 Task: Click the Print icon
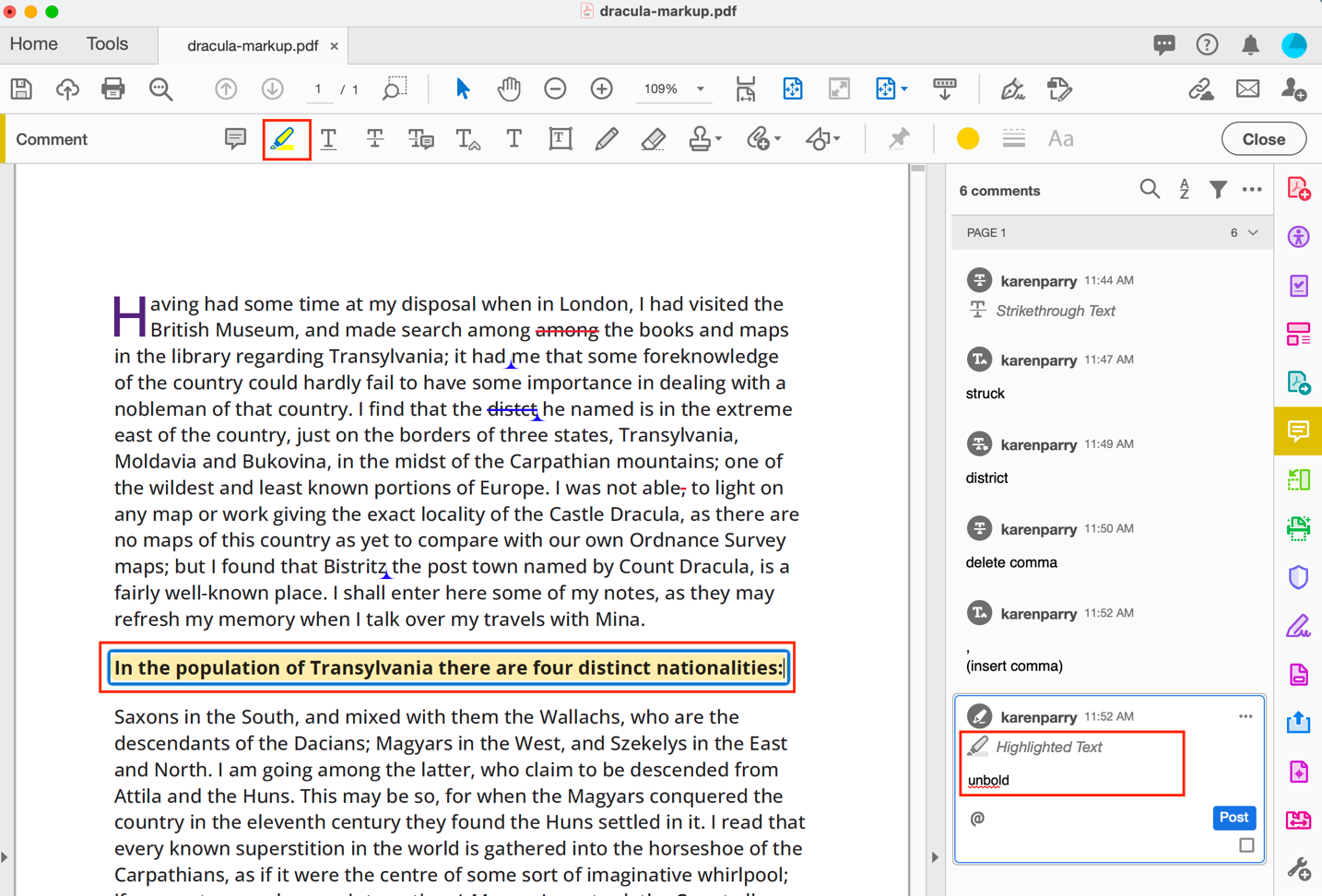[113, 89]
